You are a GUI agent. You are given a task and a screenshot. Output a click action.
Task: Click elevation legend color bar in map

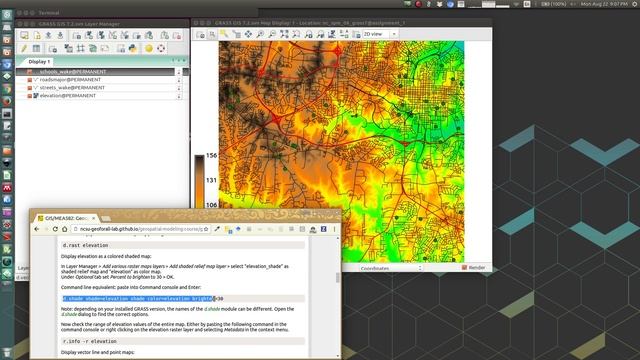coord(199,182)
